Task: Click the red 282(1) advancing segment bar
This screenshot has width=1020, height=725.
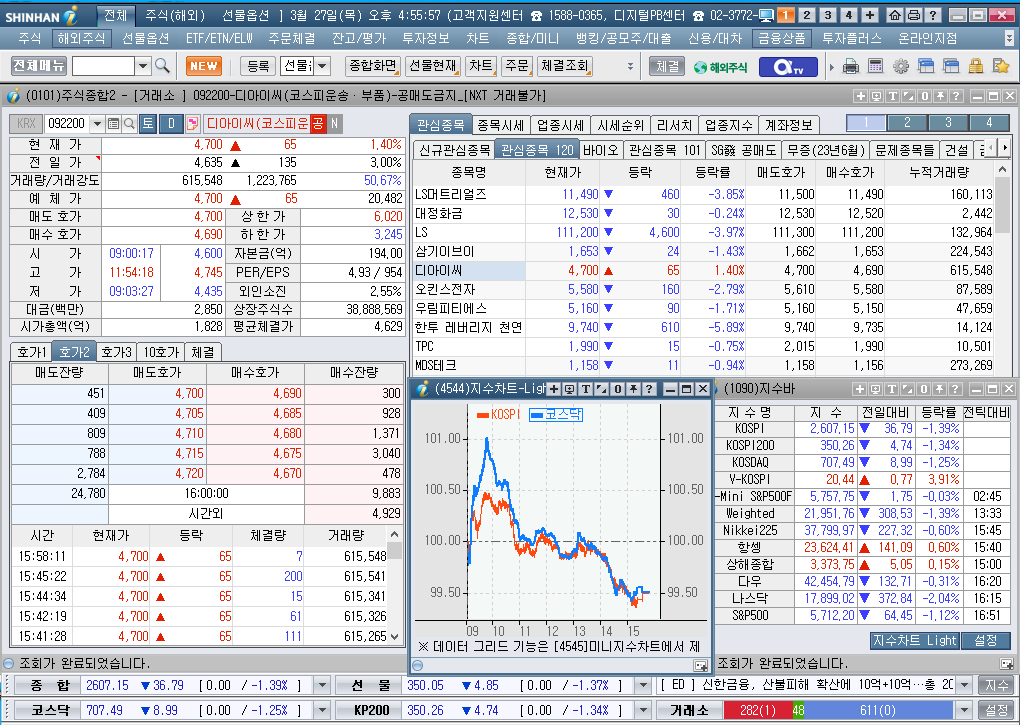Action: (757, 709)
